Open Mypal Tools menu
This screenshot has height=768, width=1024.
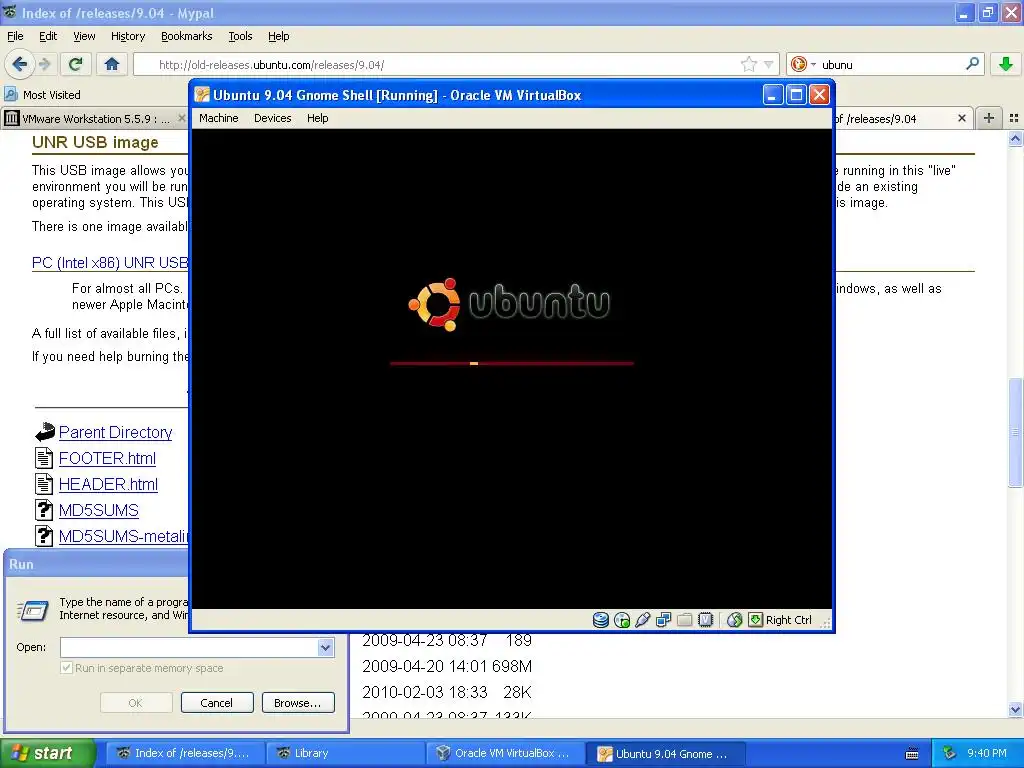240,36
